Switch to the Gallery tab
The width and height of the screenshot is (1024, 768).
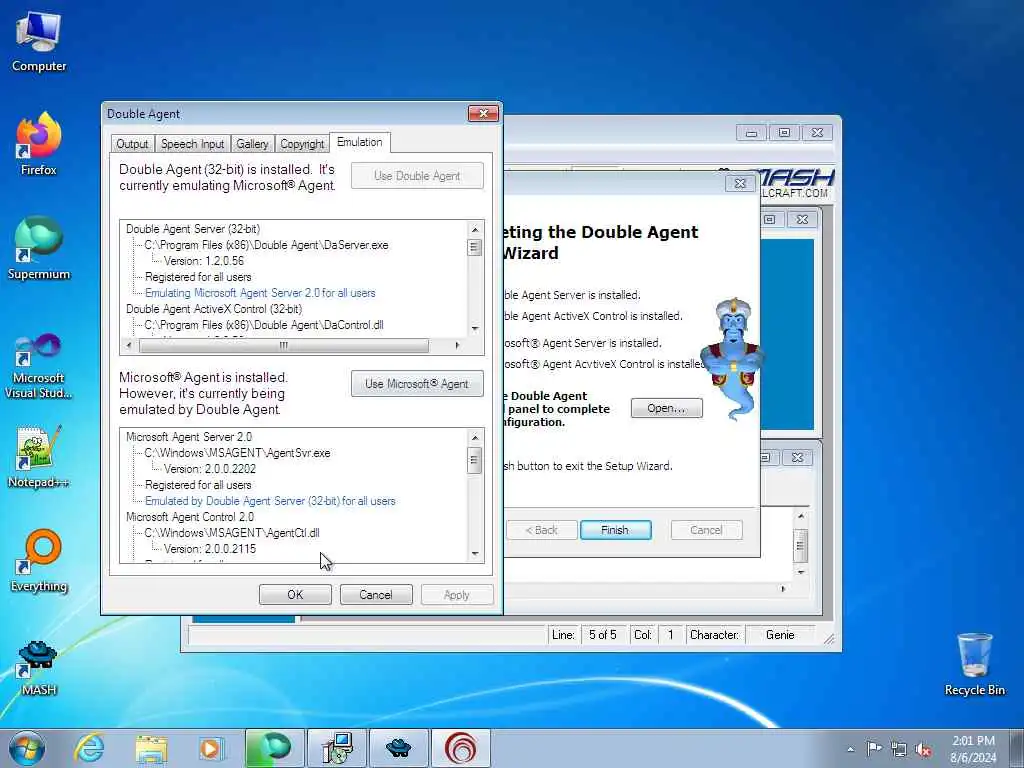252,144
